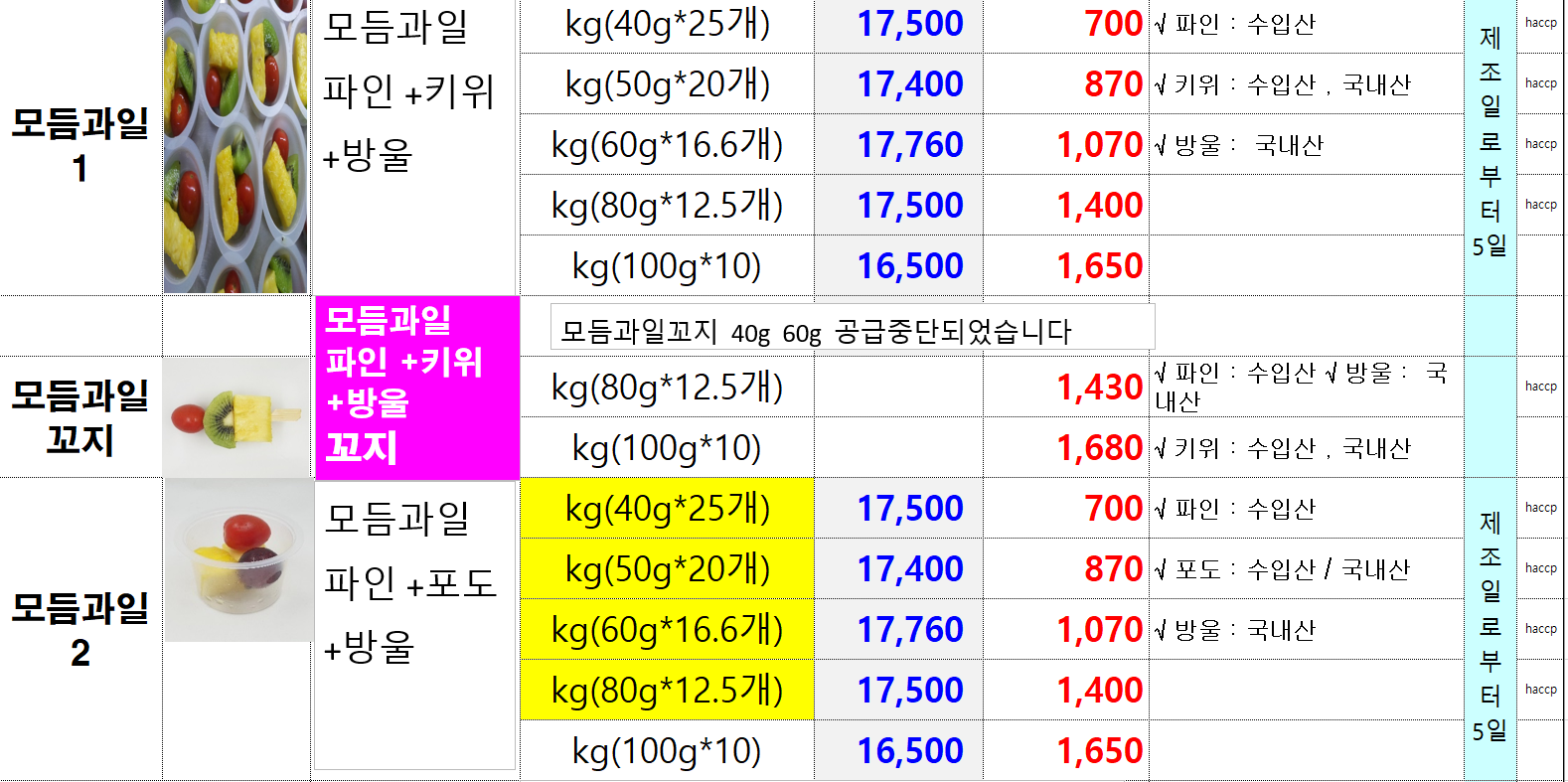The image size is (1568, 782).
Task: Click the 공급중단되었습니다 notice text box
Action: pos(852,328)
